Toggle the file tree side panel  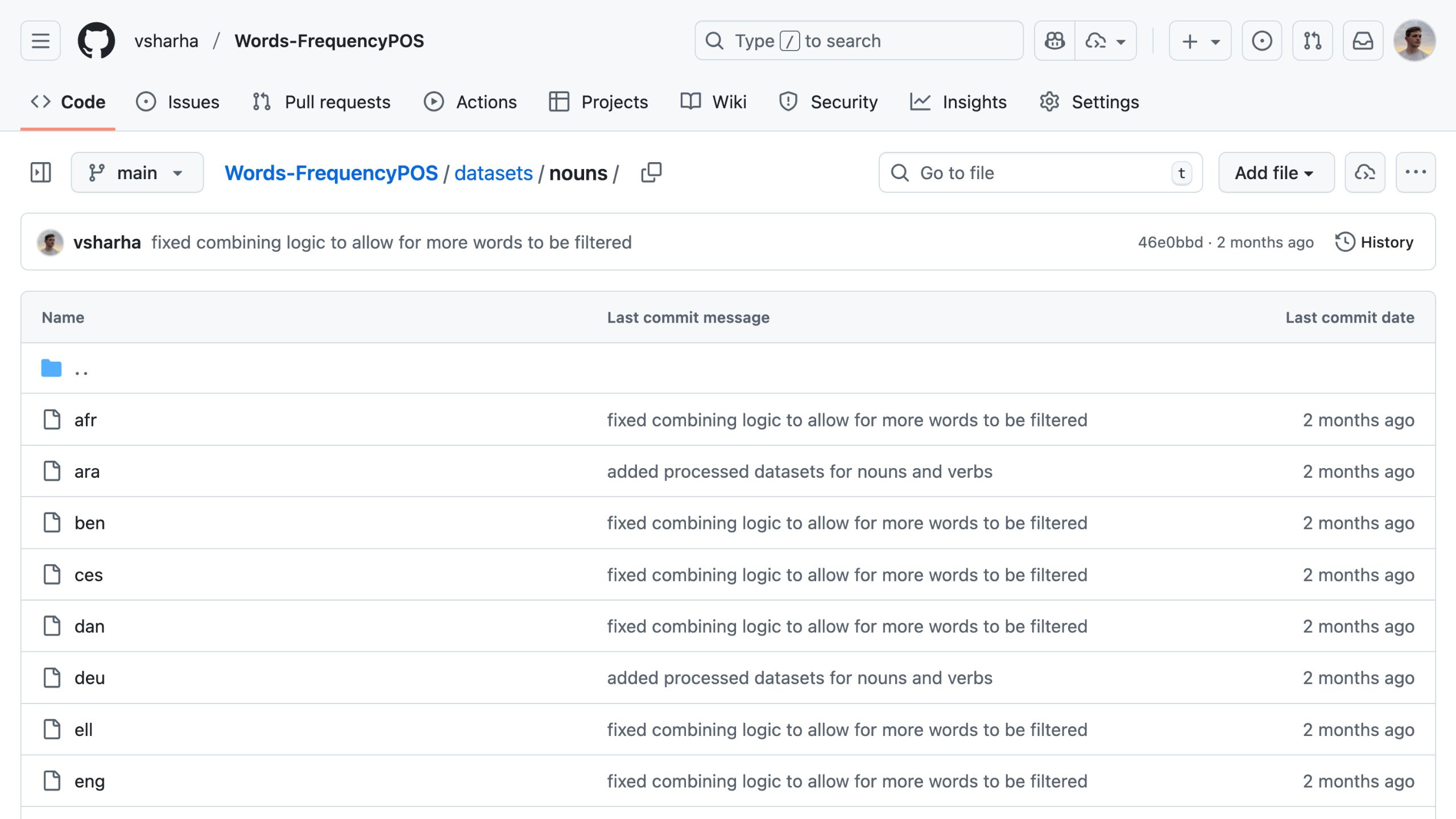[40, 172]
